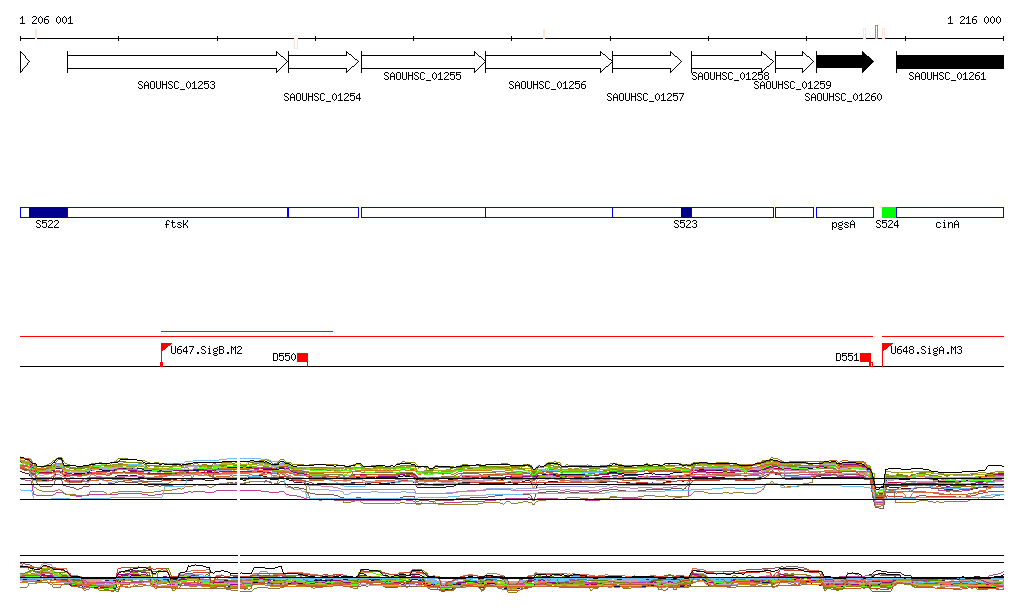This screenshot has height=611, width=1024.
Task: Click the annotation box below SAOUHSC_01256
Action: pyautogui.click(x=549, y=212)
